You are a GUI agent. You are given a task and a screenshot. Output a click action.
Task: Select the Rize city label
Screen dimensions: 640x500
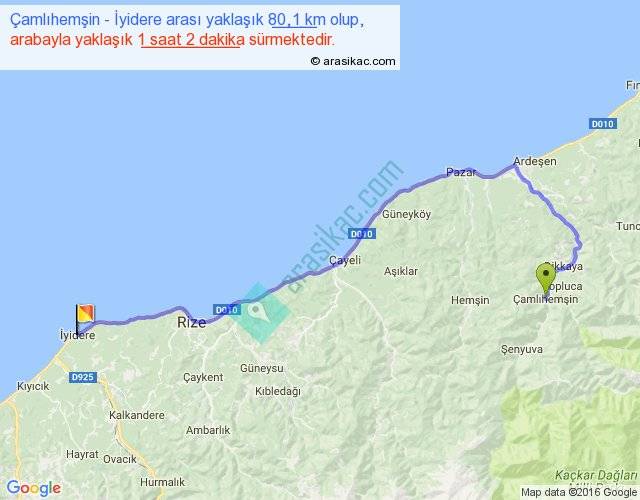(190, 323)
